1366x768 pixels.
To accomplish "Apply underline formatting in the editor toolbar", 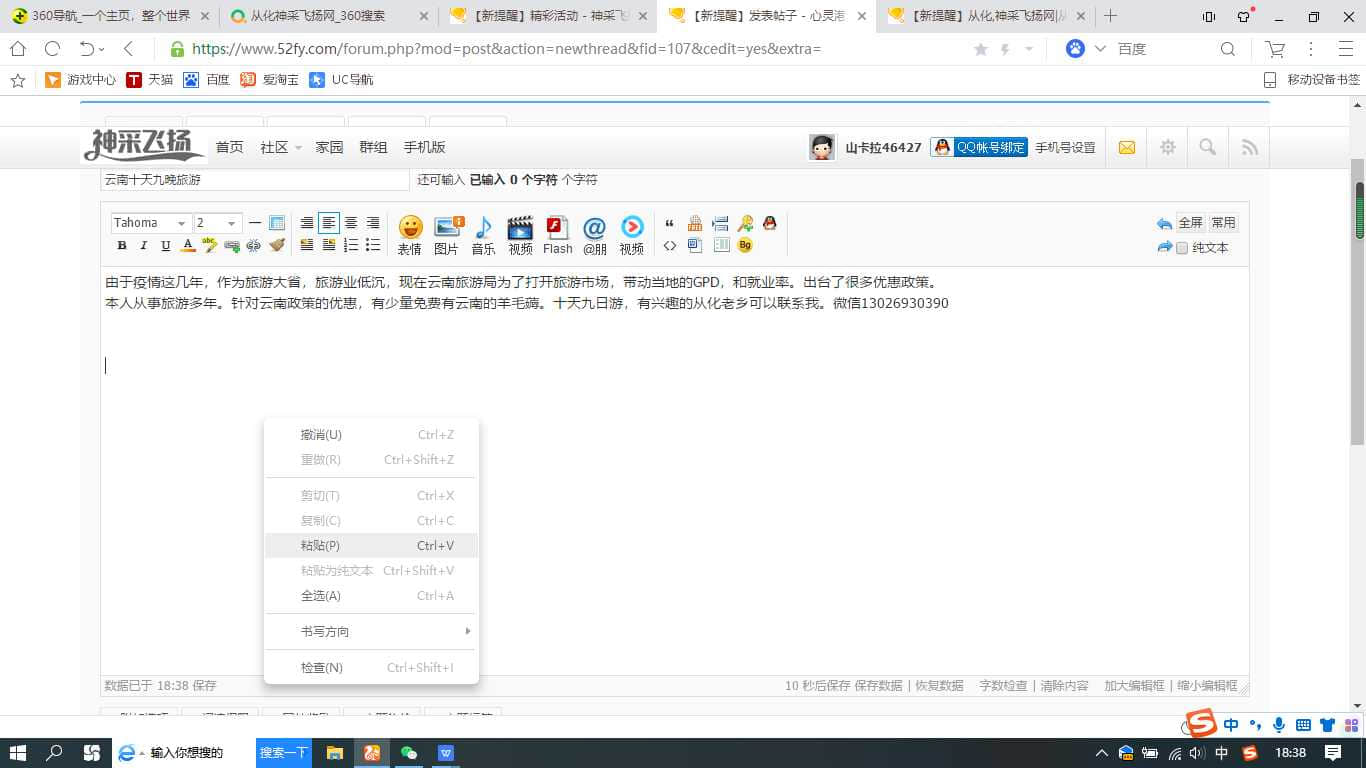I will pyautogui.click(x=166, y=246).
